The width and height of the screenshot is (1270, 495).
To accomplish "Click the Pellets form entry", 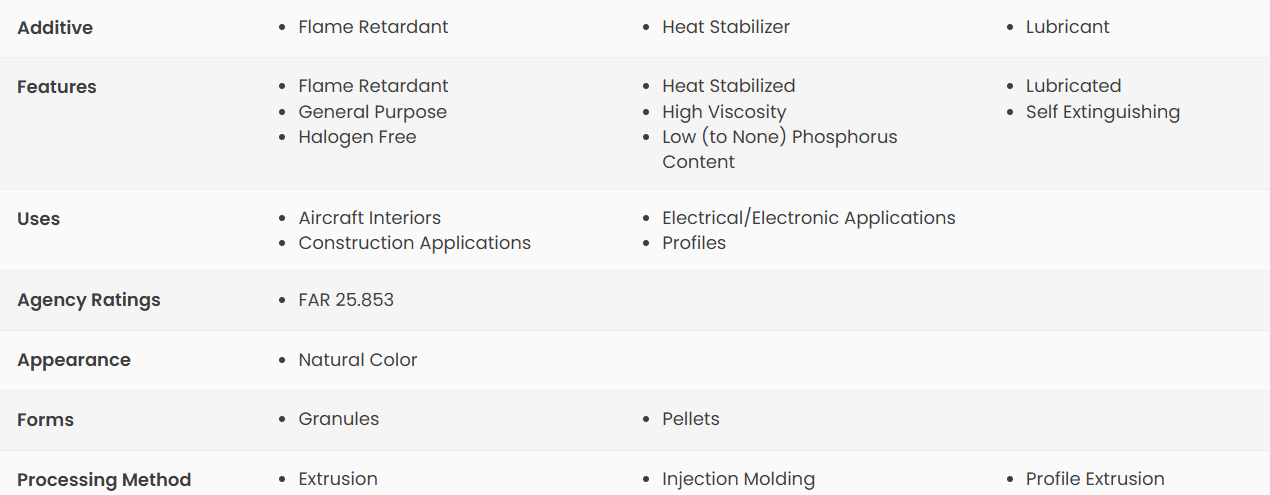I will tap(691, 419).
